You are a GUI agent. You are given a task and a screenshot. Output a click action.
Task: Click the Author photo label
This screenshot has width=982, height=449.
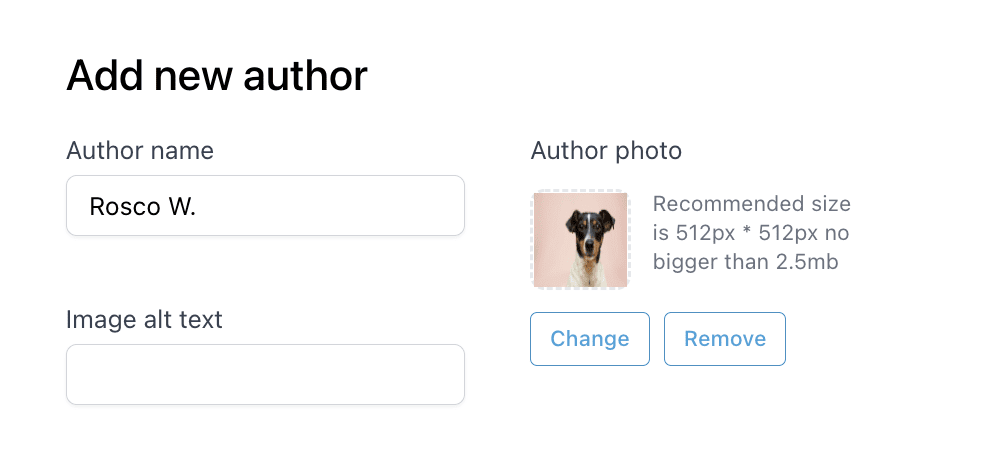tap(606, 151)
